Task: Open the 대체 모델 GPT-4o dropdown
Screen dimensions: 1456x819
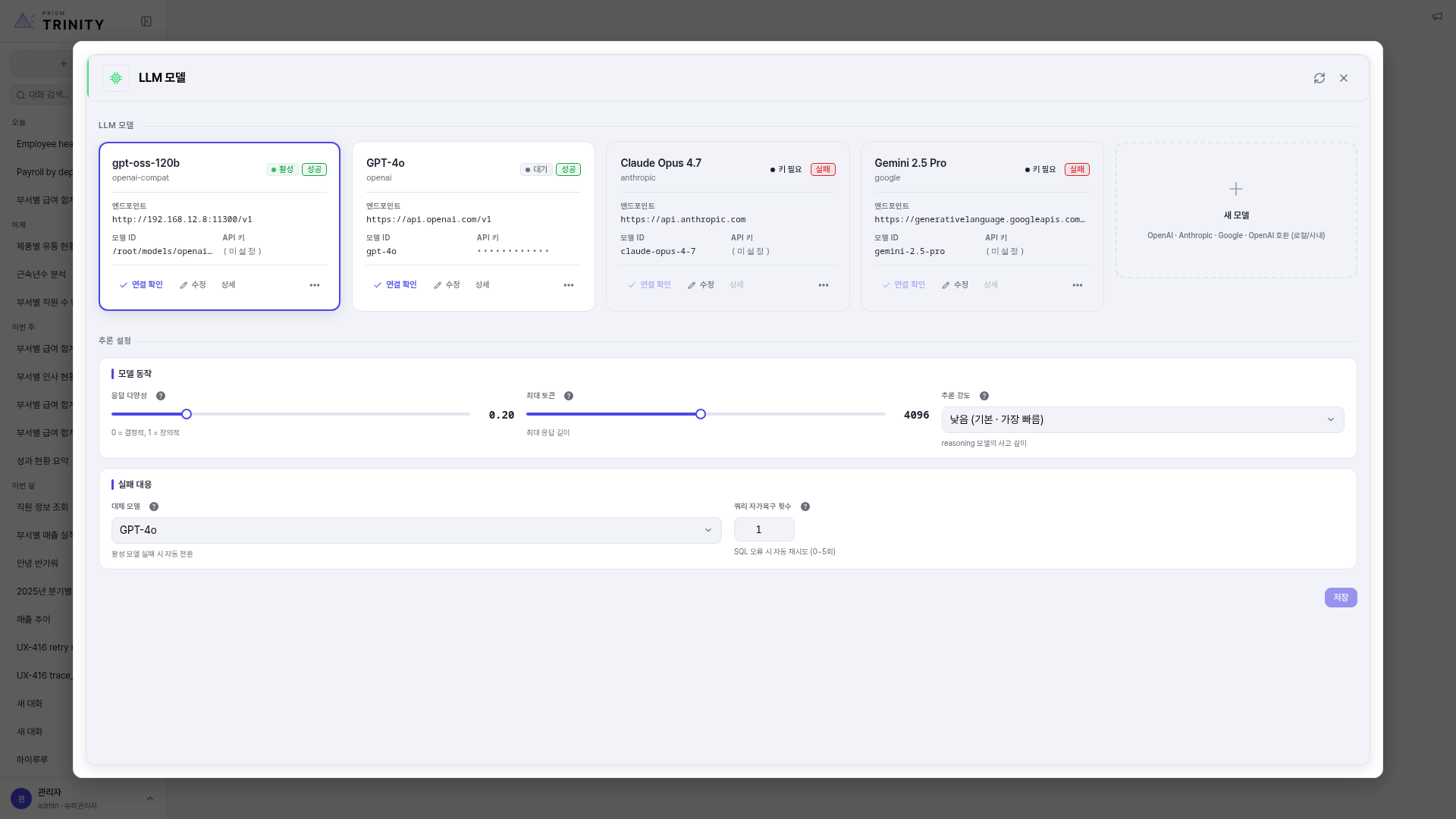Action: [x=416, y=531]
